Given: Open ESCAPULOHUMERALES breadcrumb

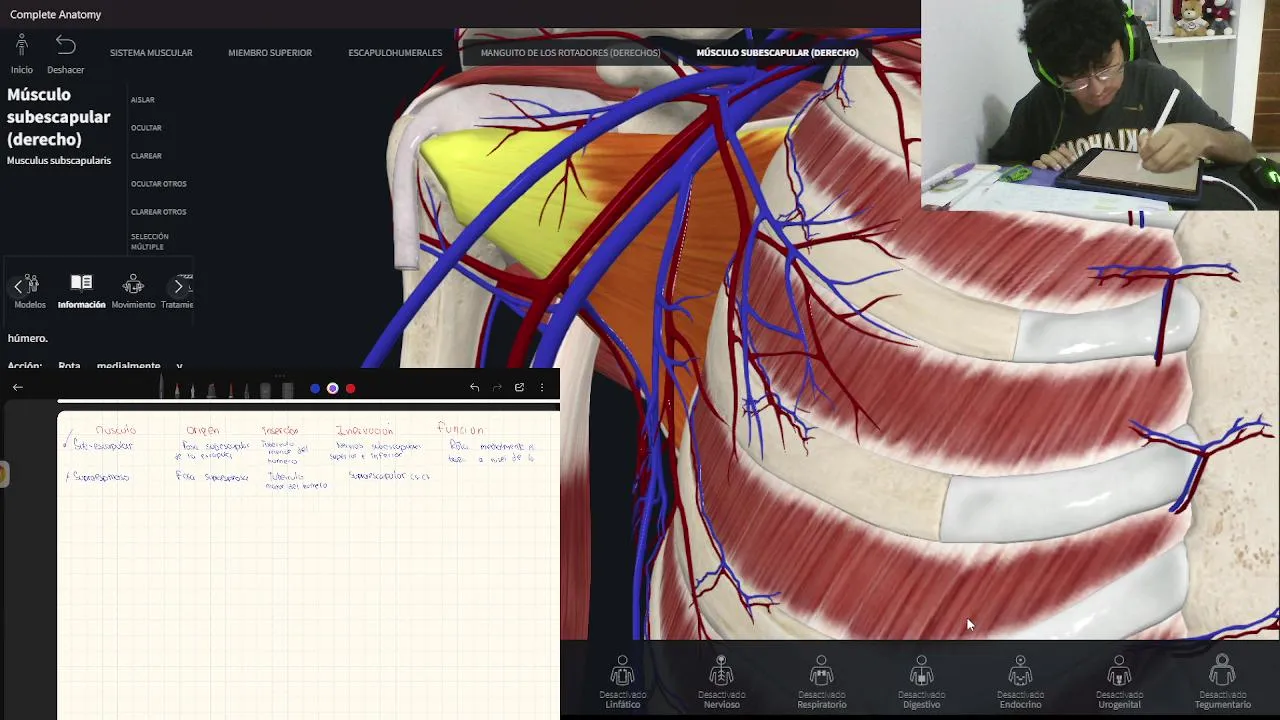Looking at the screenshot, I should coord(395,53).
